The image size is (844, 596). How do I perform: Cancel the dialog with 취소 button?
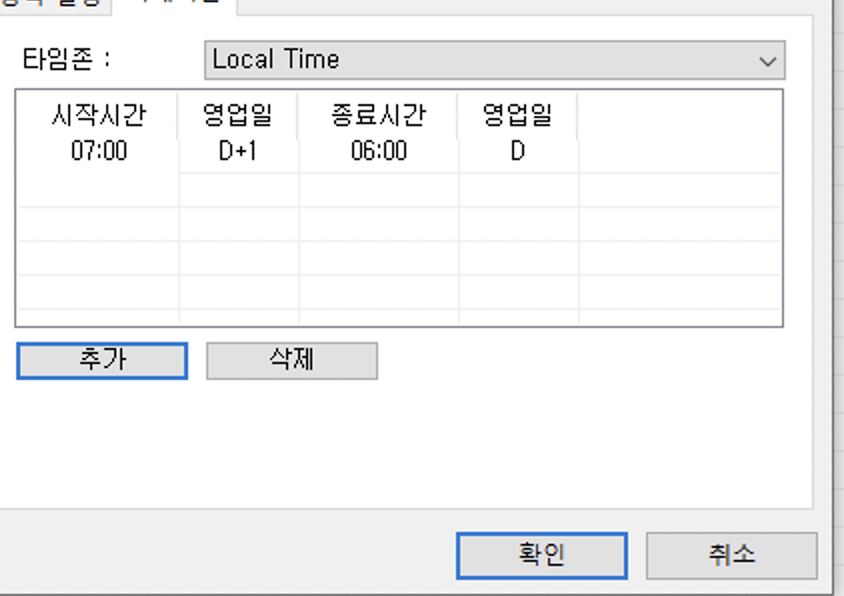click(731, 555)
